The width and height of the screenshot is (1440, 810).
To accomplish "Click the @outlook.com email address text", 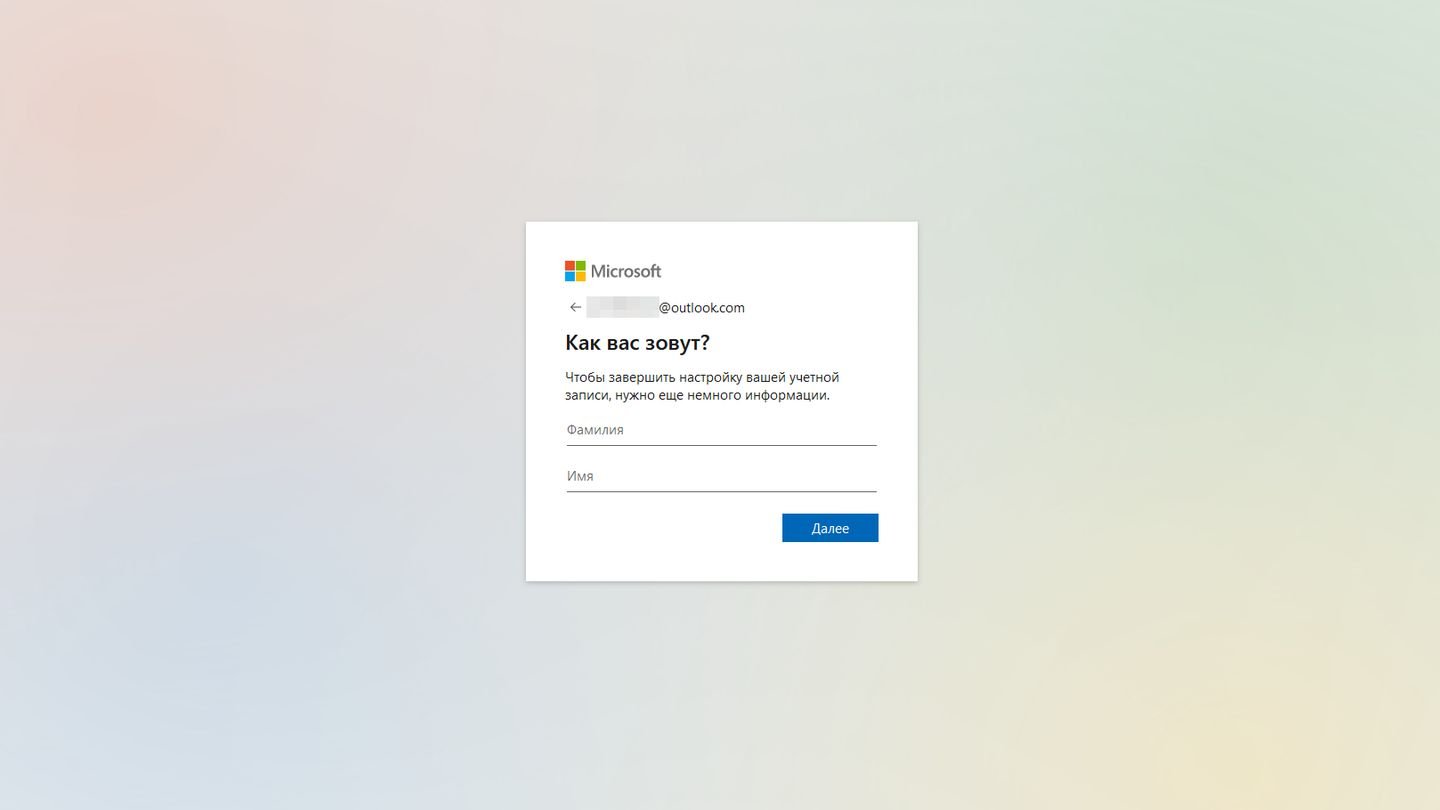I will (x=666, y=308).
